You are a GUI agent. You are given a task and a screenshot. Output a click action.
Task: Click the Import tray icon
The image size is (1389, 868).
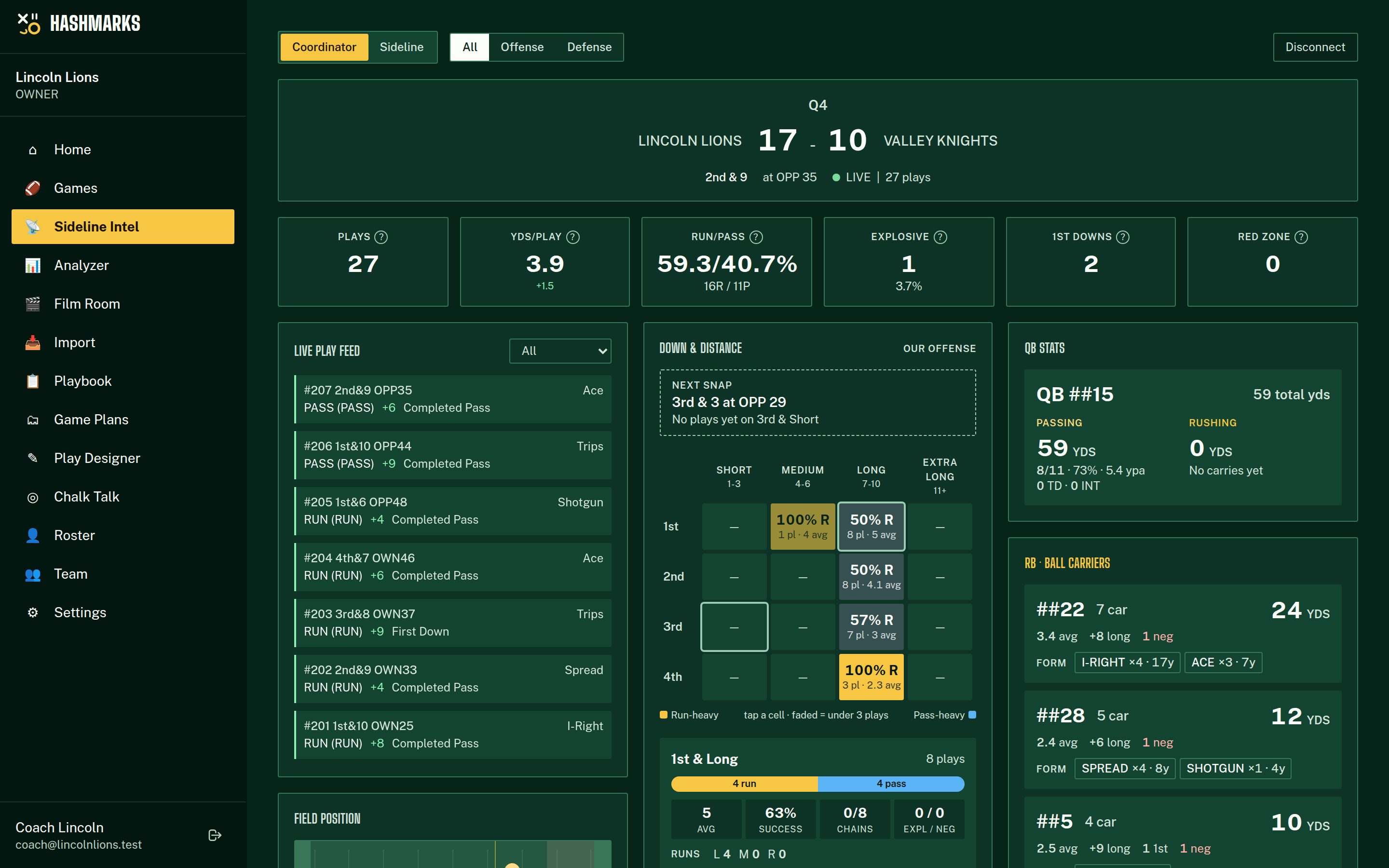pyautogui.click(x=33, y=343)
